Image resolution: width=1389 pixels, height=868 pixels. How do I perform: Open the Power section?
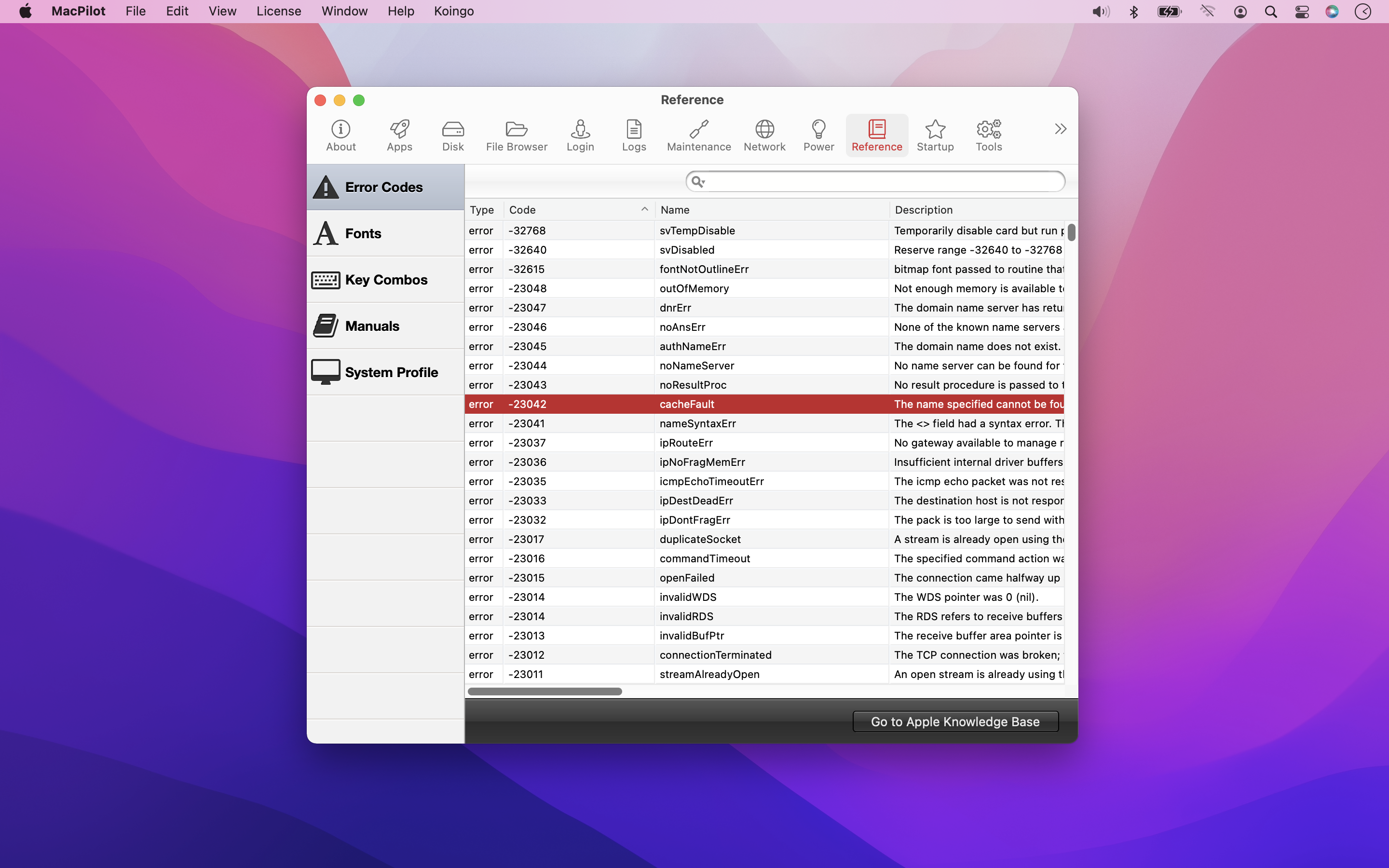click(818, 136)
